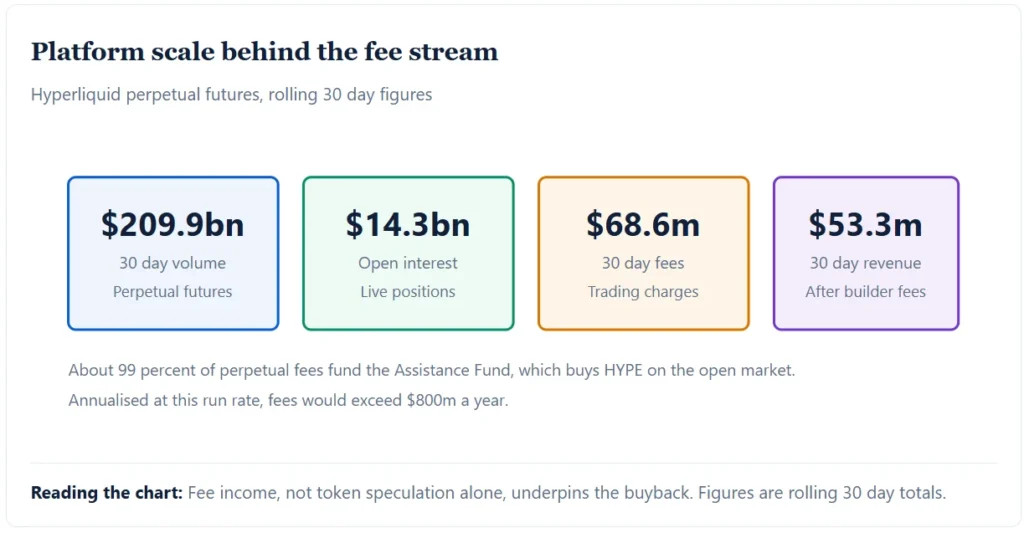Select the $14.3bn Open interest card
1024x533 pixels.
pos(408,253)
